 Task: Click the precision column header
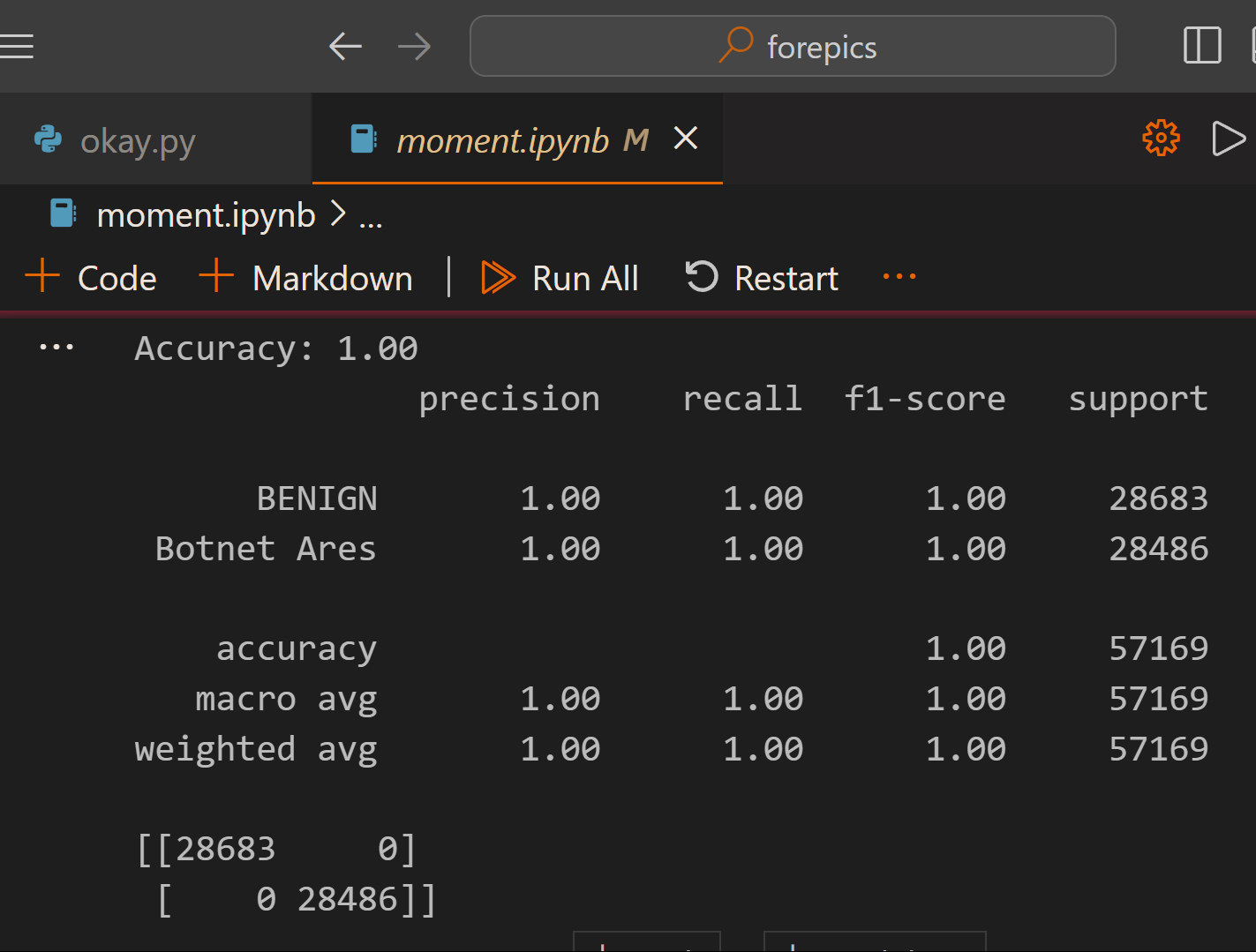tap(509, 400)
